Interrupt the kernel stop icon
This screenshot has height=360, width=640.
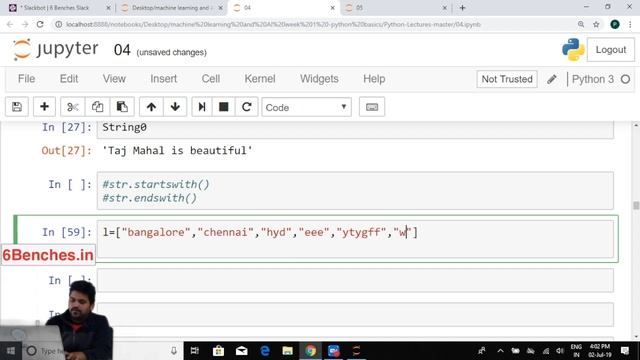[224, 107]
